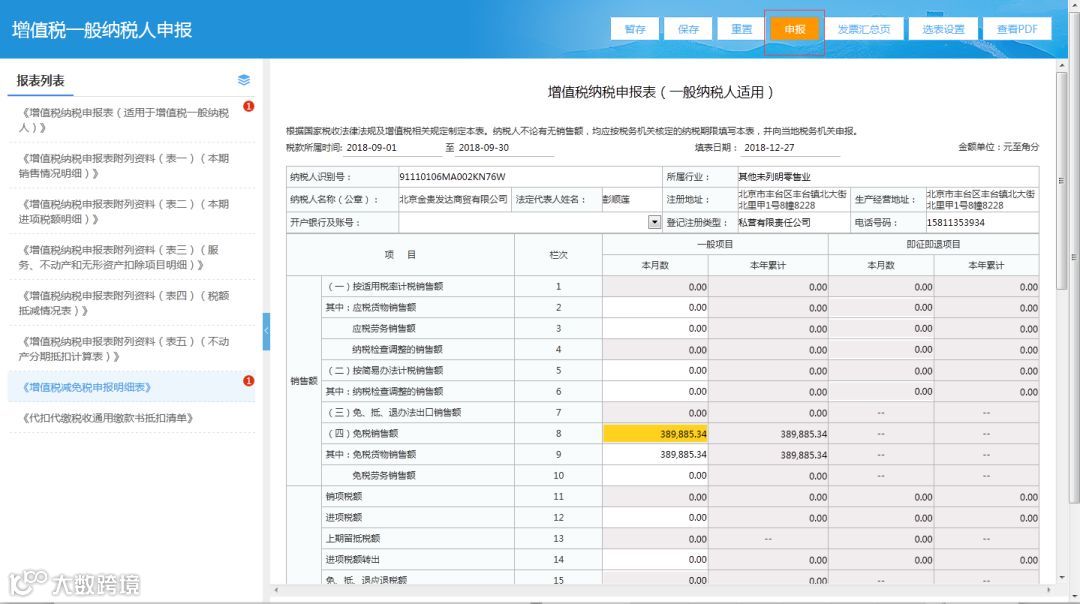
Task: Click the layers icon beside 报表列表
Action: click(243, 80)
